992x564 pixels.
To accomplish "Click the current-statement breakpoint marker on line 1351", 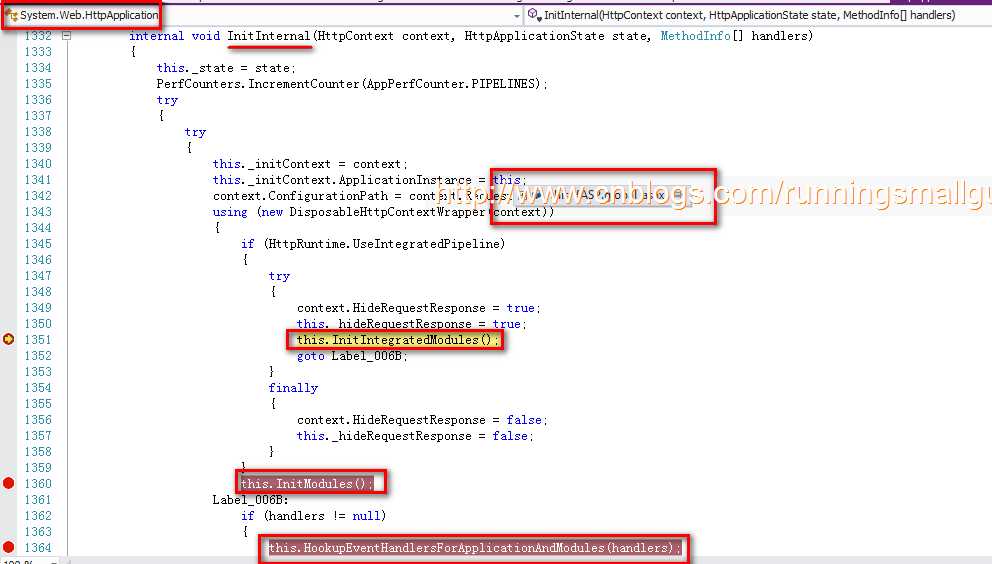I will [x=8, y=339].
